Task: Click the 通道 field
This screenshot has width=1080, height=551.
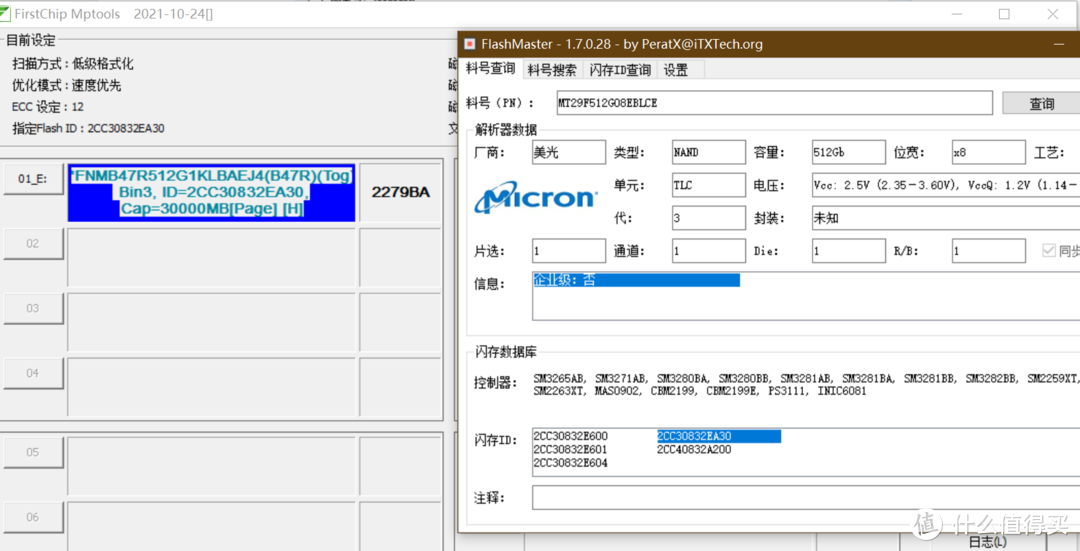Action: coord(709,251)
